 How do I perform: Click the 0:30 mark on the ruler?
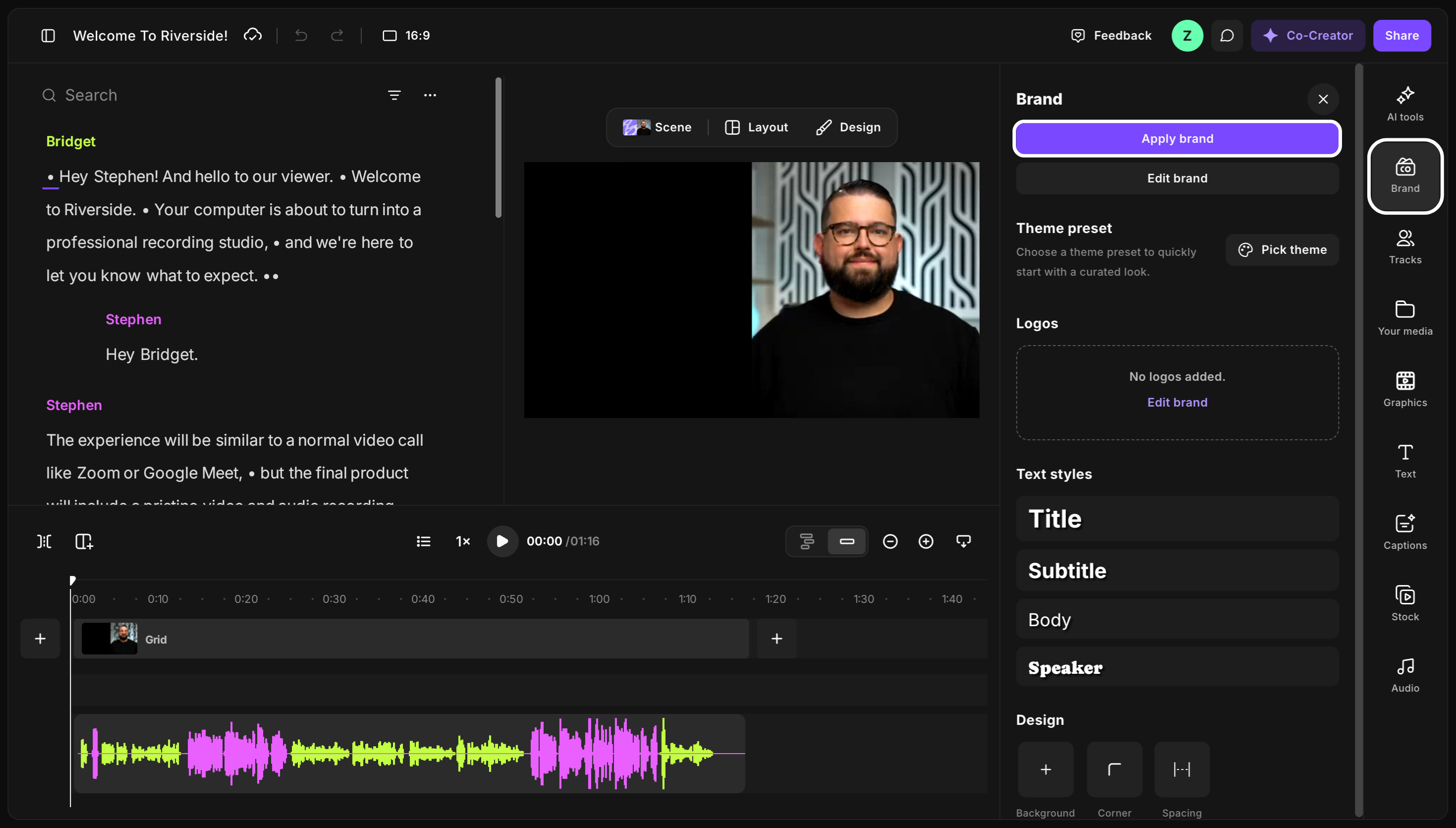click(334, 599)
